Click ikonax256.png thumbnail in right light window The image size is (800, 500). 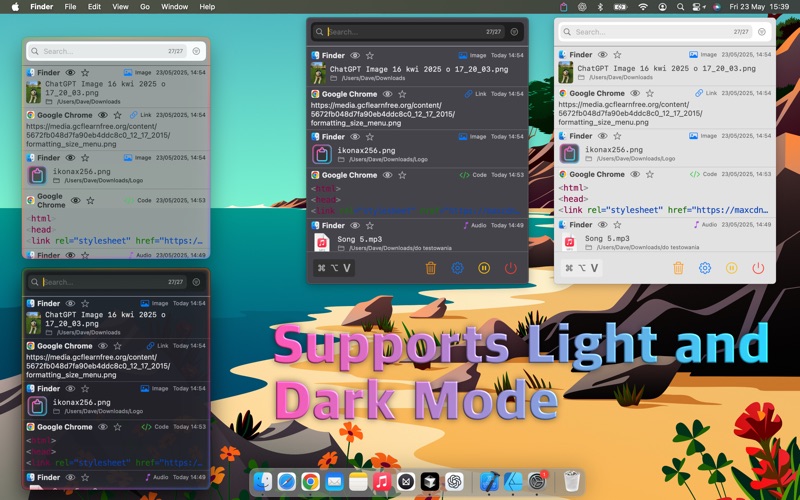pos(569,154)
